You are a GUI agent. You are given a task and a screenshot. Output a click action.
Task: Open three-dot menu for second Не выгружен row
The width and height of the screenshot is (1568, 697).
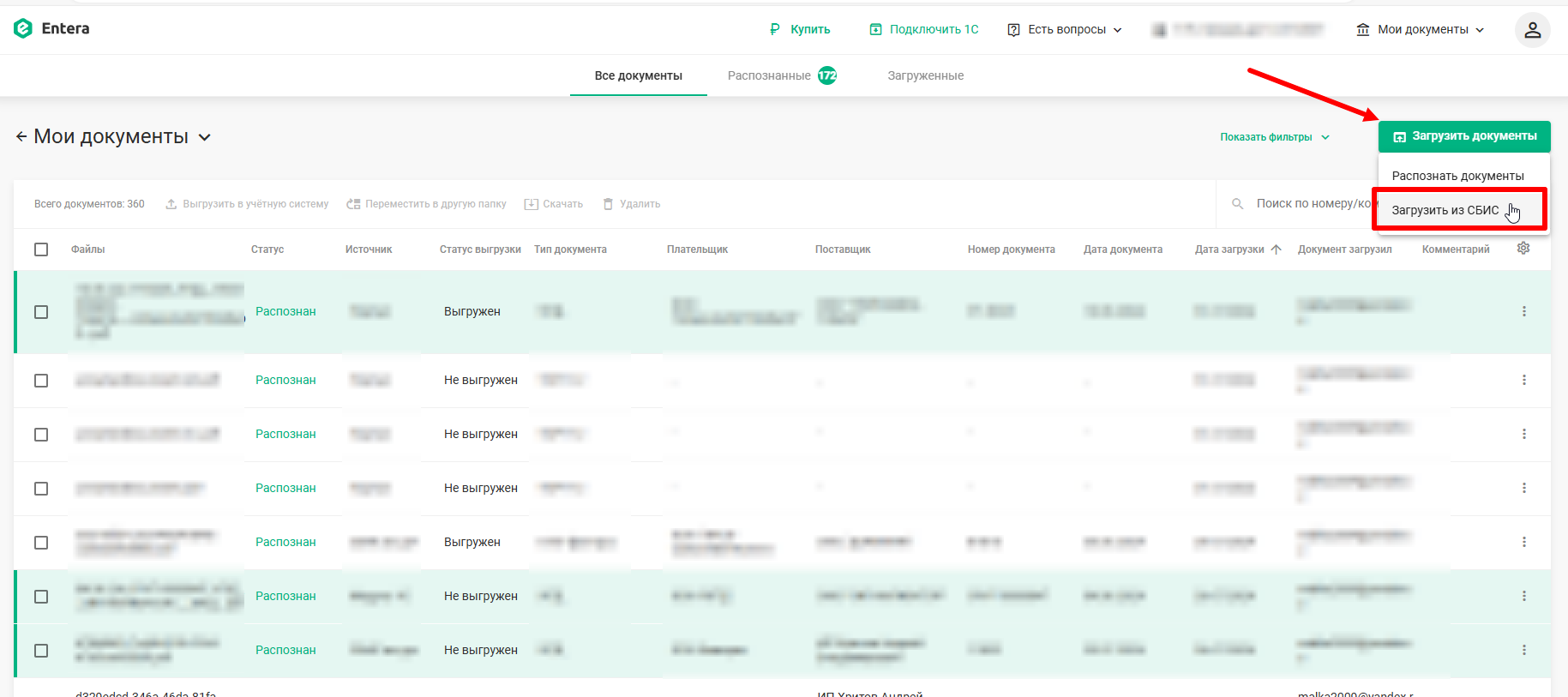[1524, 434]
